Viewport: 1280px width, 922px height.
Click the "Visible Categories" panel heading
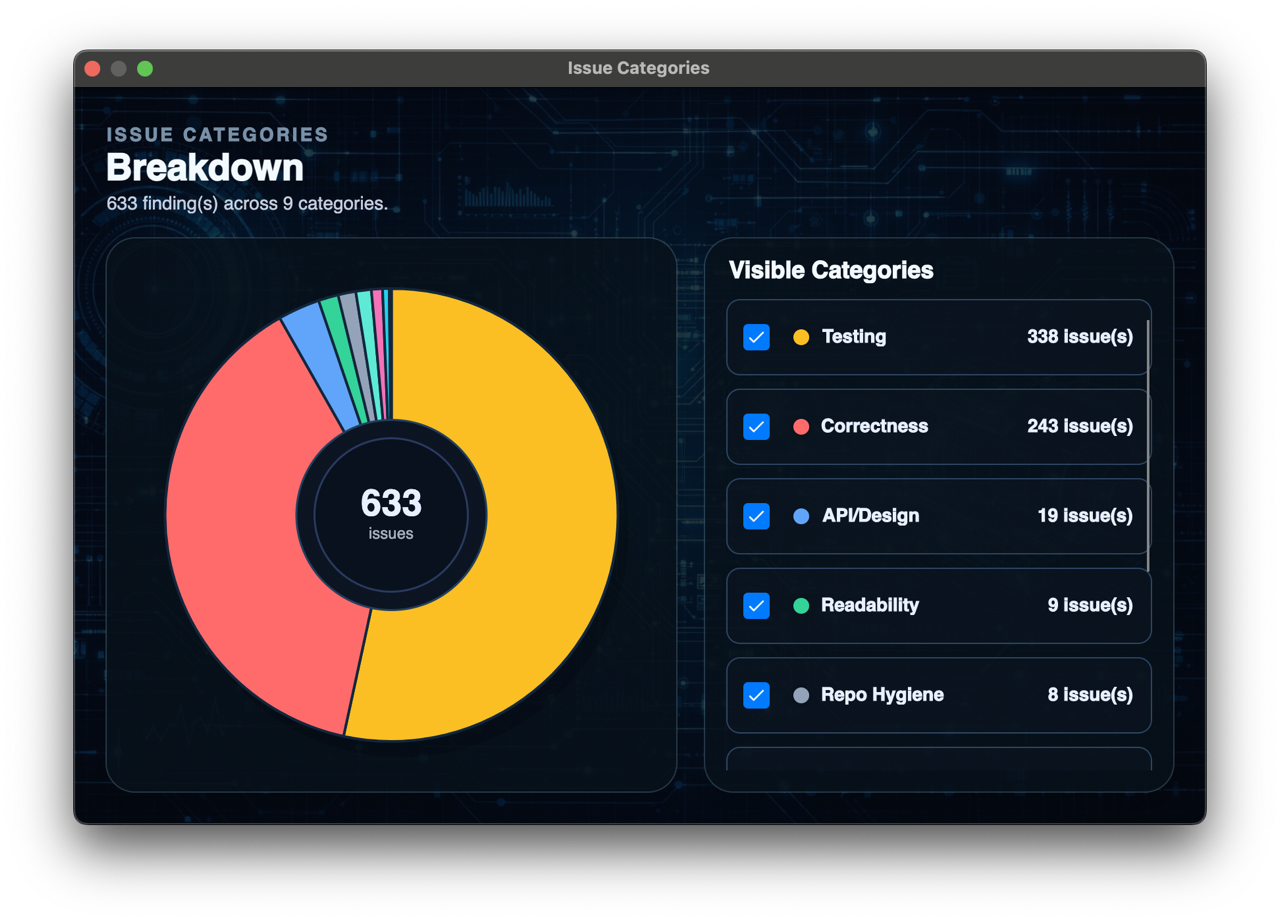click(831, 271)
